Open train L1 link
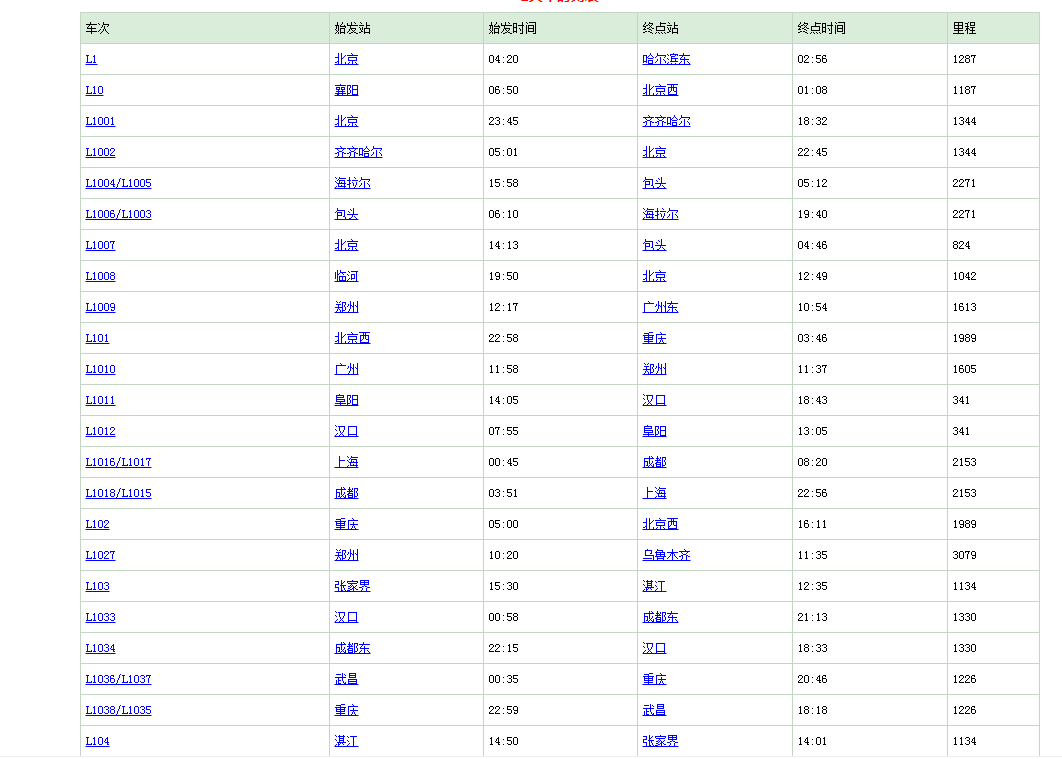This screenshot has width=1062, height=759. coord(91,59)
